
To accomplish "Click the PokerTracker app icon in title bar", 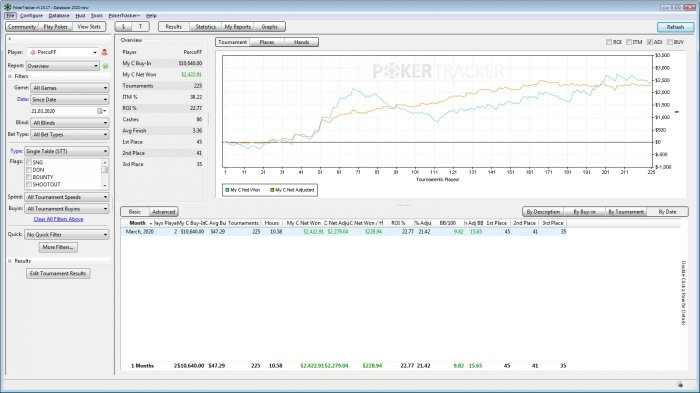I will click(x=8, y=7).
